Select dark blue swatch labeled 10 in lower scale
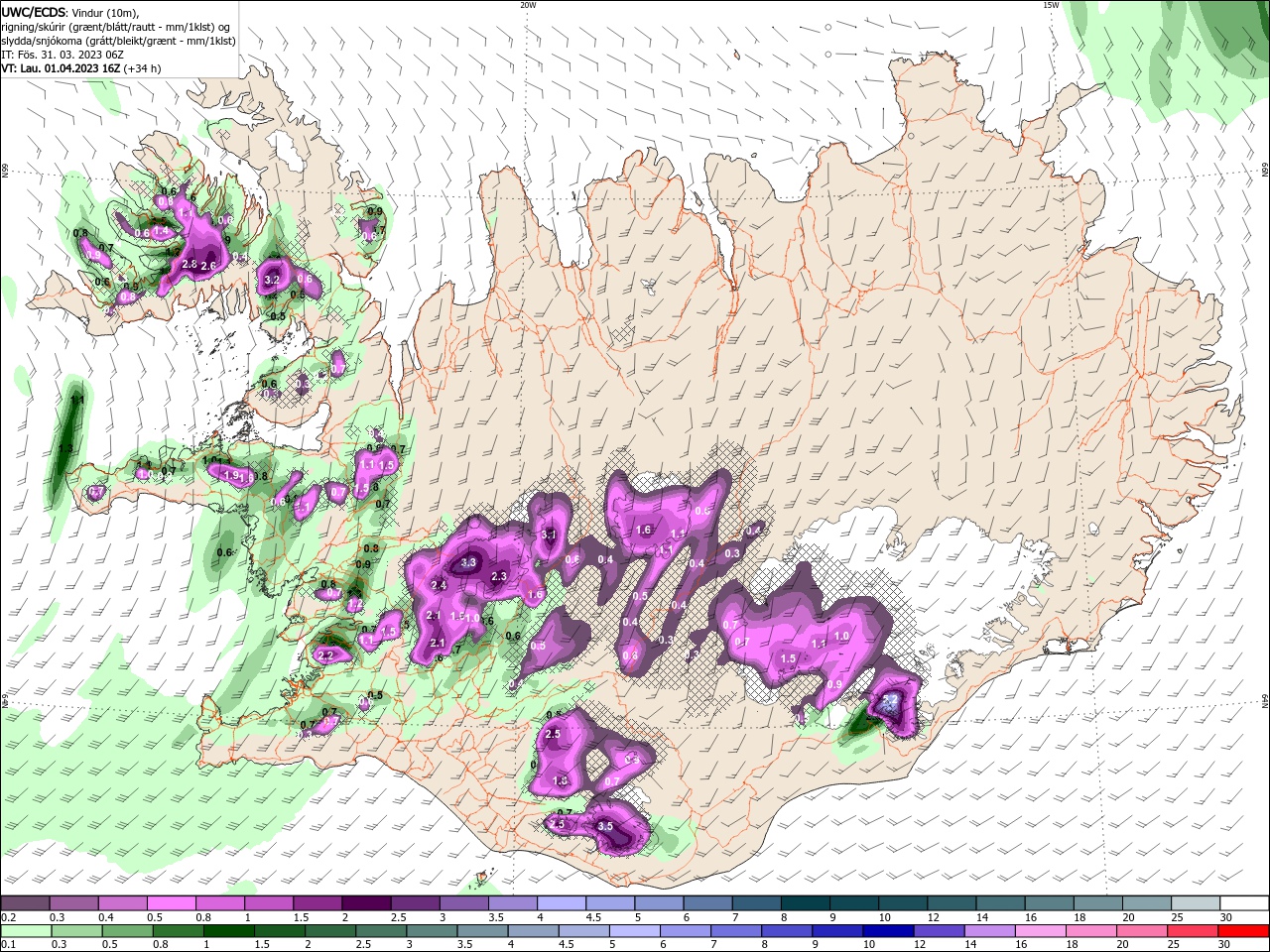This screenshot has width=1270, height=952. pos(890,930)
